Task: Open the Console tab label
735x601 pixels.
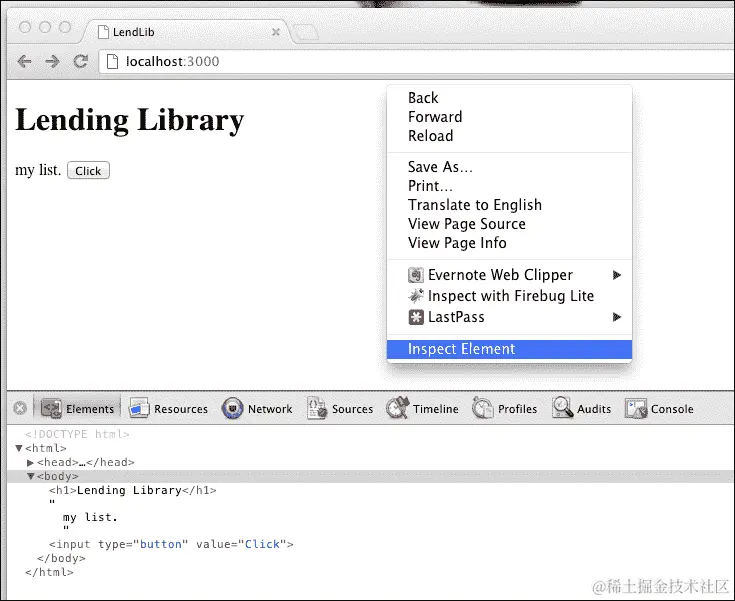Action: pyautogui.click(x=672, y=409)
